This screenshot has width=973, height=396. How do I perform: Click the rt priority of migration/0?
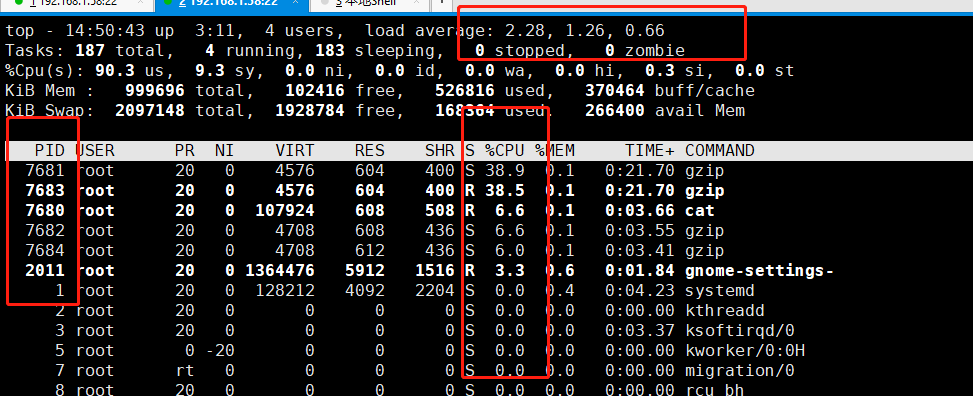coord(184,371)
